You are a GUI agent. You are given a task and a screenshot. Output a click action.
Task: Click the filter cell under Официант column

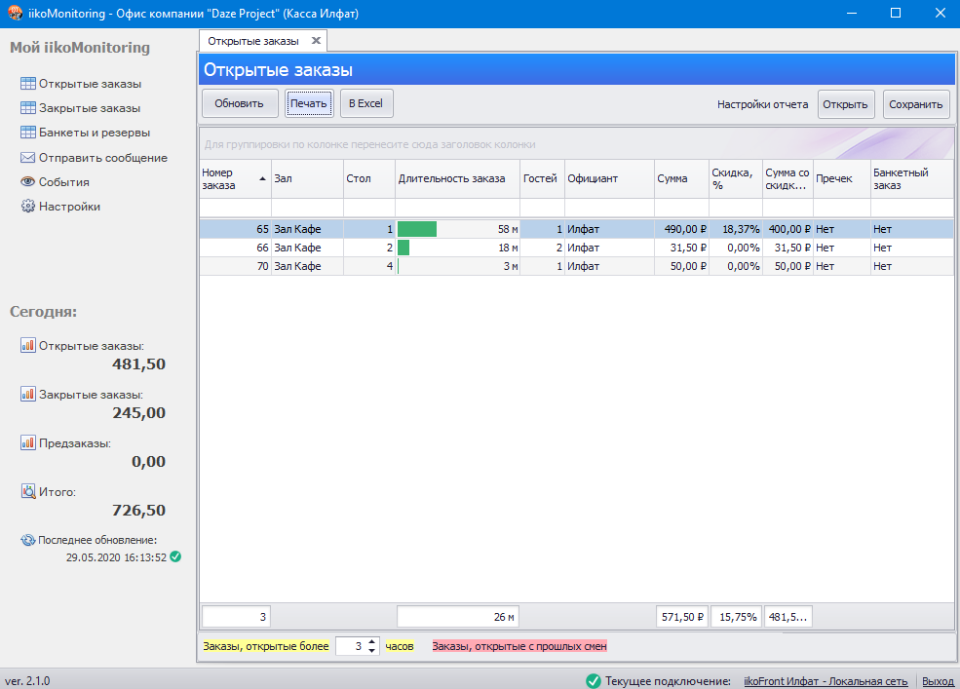click(609, 208)
